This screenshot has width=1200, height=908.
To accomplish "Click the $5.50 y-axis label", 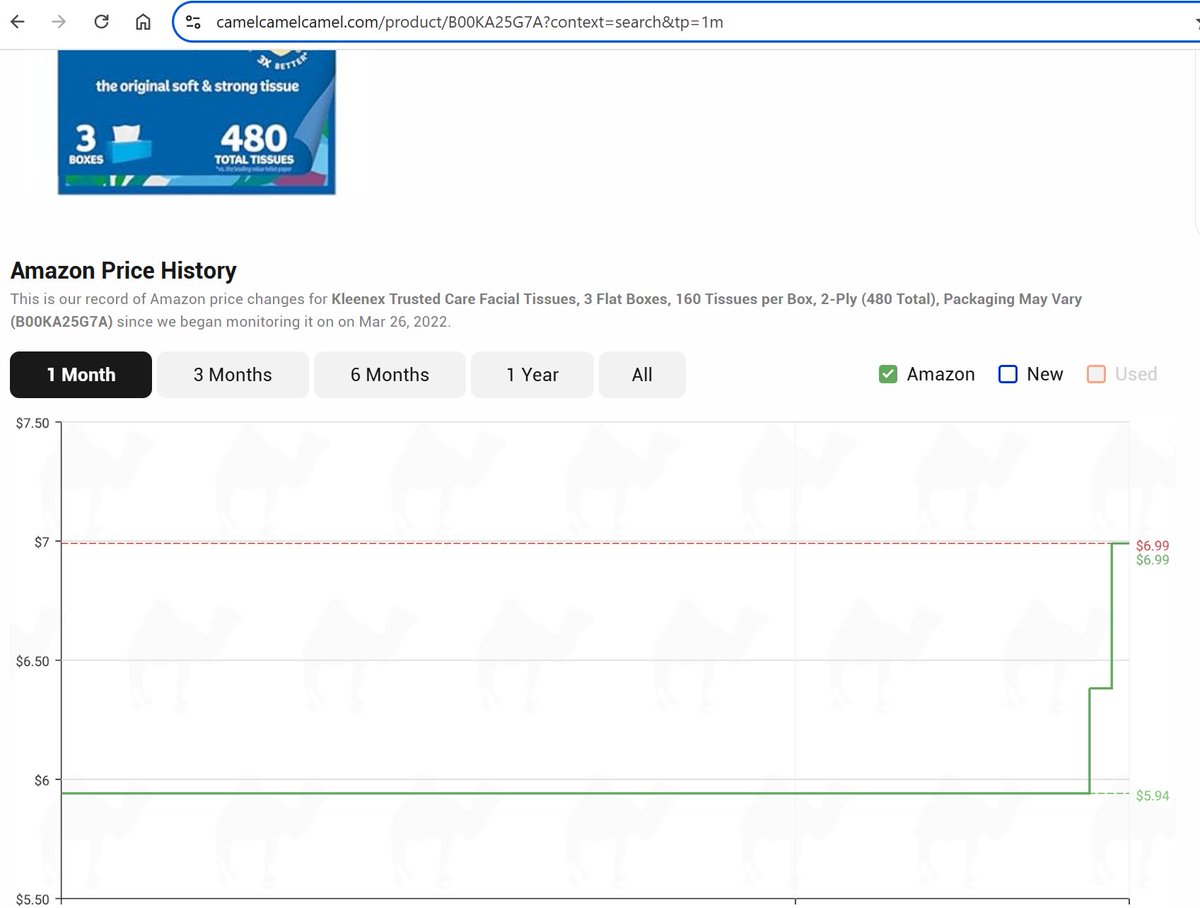I will pyautogui.click(x=32, y=899).
